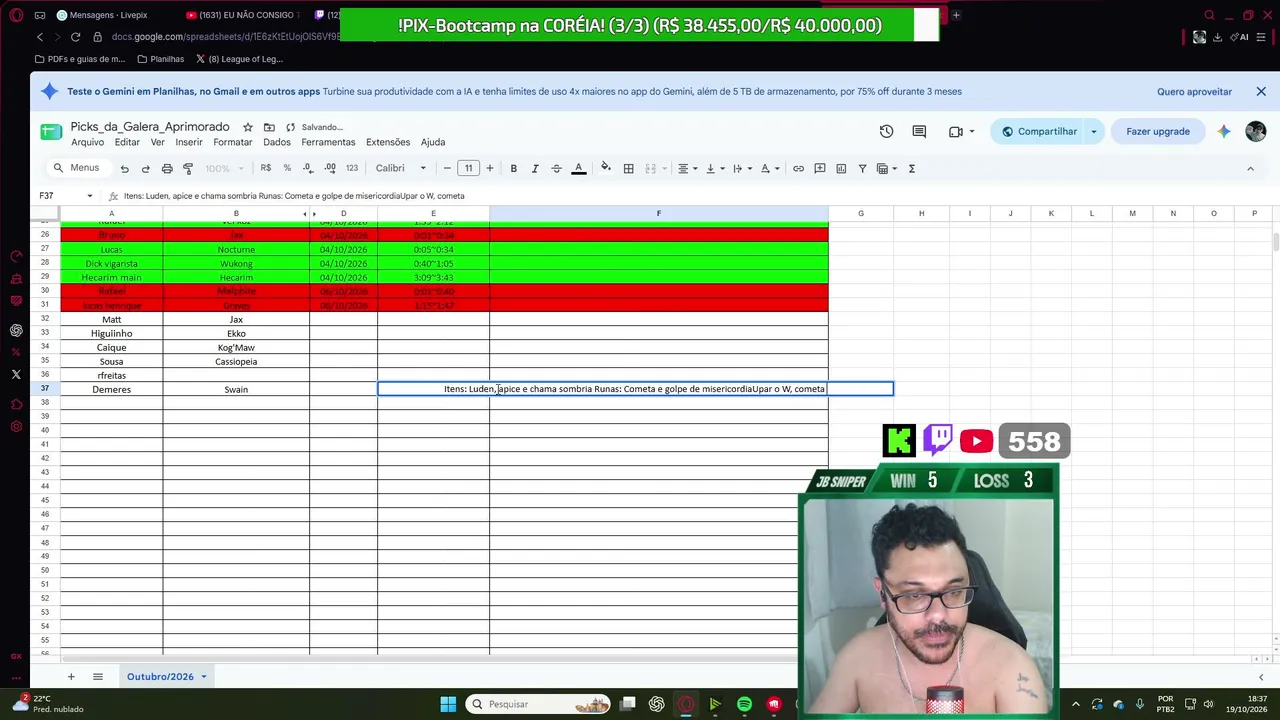
Task: Insert a chart from toolbar
Action: point(841,169)
